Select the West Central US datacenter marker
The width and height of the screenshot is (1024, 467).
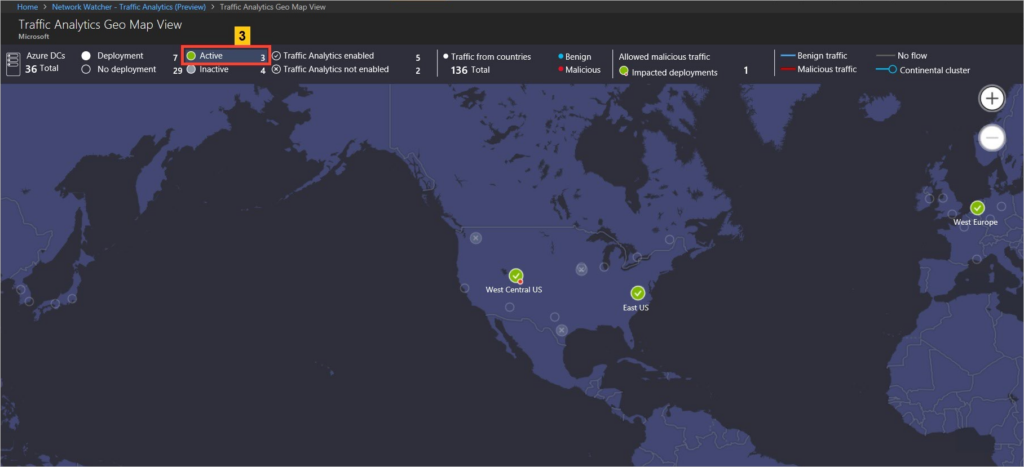[x=516, y=276]
